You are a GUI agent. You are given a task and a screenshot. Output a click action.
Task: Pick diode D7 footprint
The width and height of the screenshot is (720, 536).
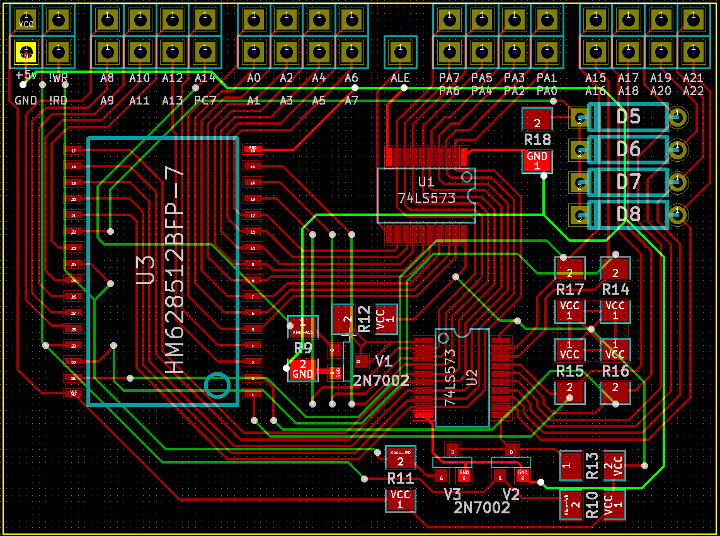(x=628, y=182)
